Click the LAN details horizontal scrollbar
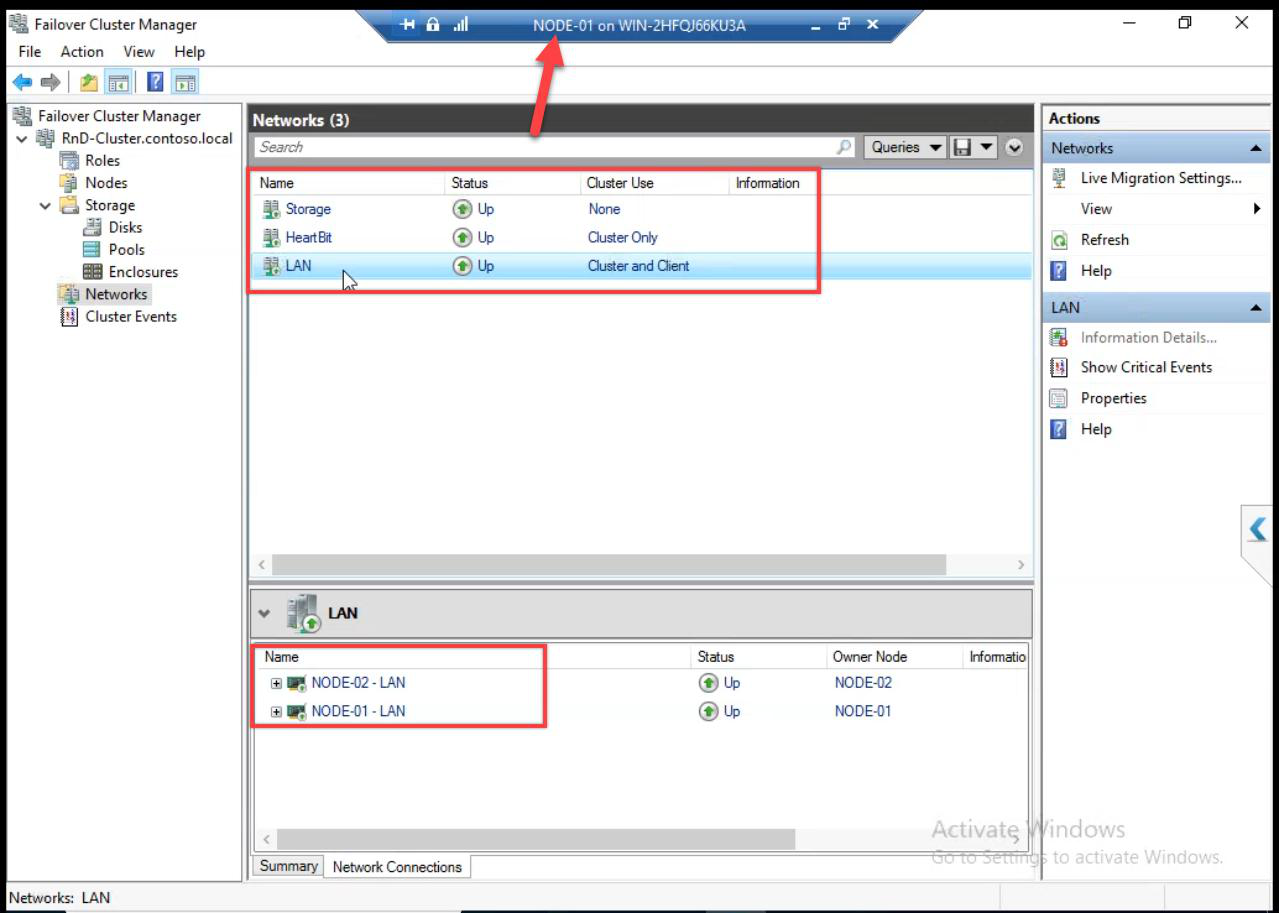The height and width of the screenshot is (913, 1279). pyautogui.click(x=535, y=839)
